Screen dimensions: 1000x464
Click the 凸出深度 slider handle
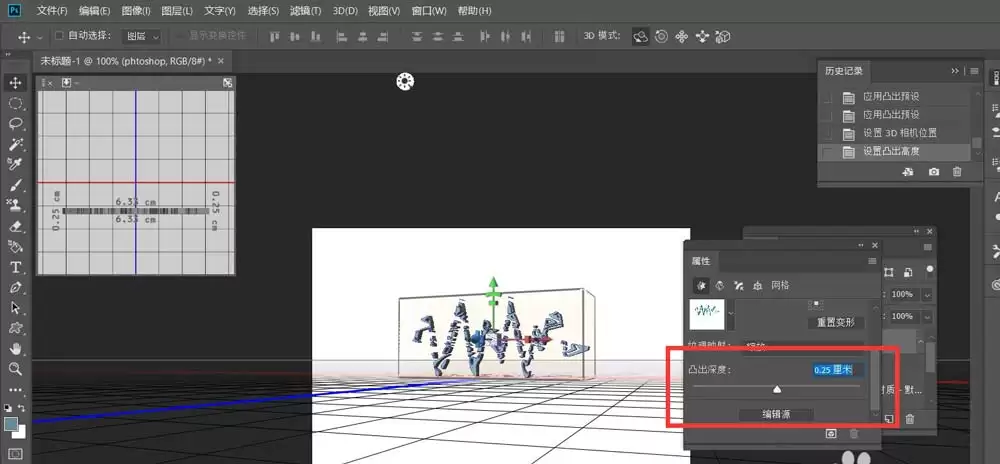click(777, 389)
